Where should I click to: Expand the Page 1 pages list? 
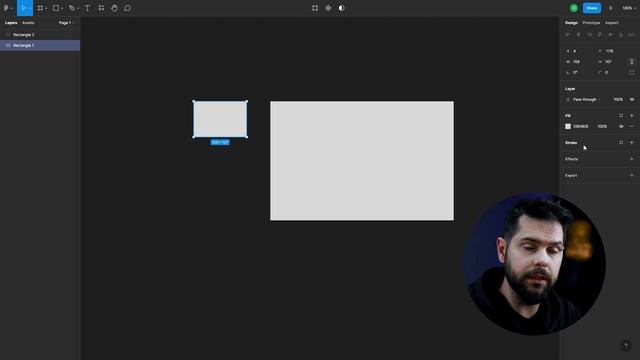pyautogui.click(x=67, y=23)
